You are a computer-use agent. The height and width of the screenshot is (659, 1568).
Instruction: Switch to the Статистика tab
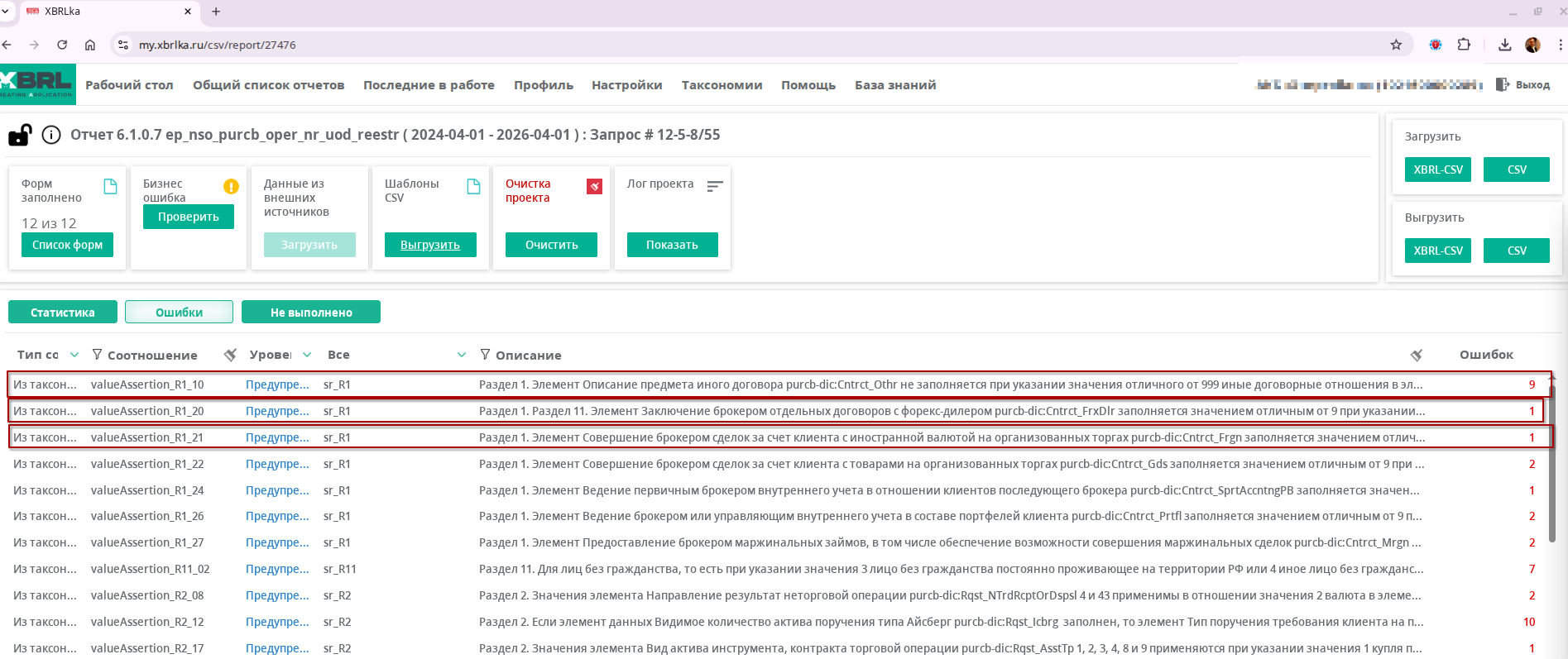coord(63,313)
